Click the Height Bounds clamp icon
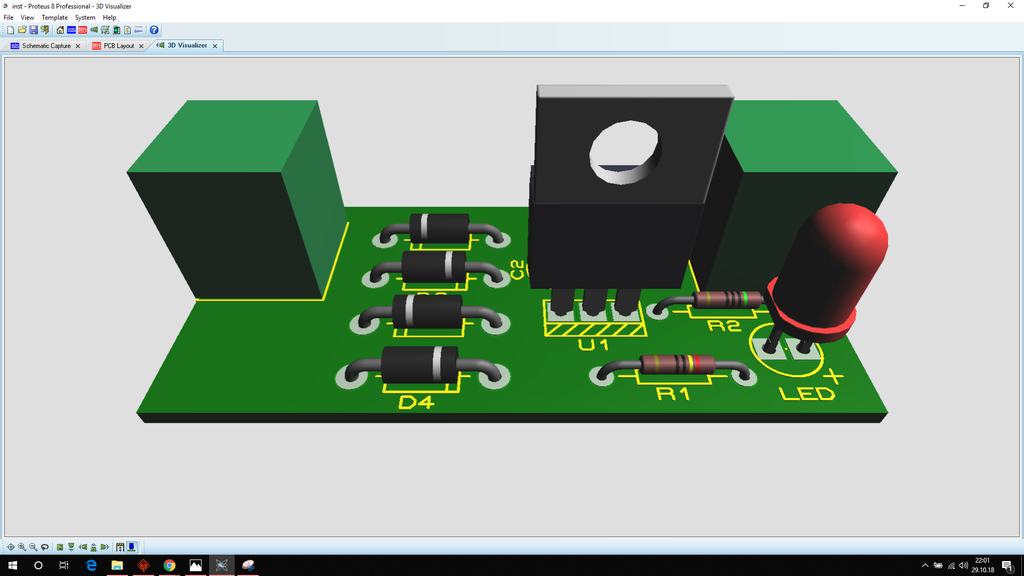Viewport: 1024px width, 576px height. (120, 547)
